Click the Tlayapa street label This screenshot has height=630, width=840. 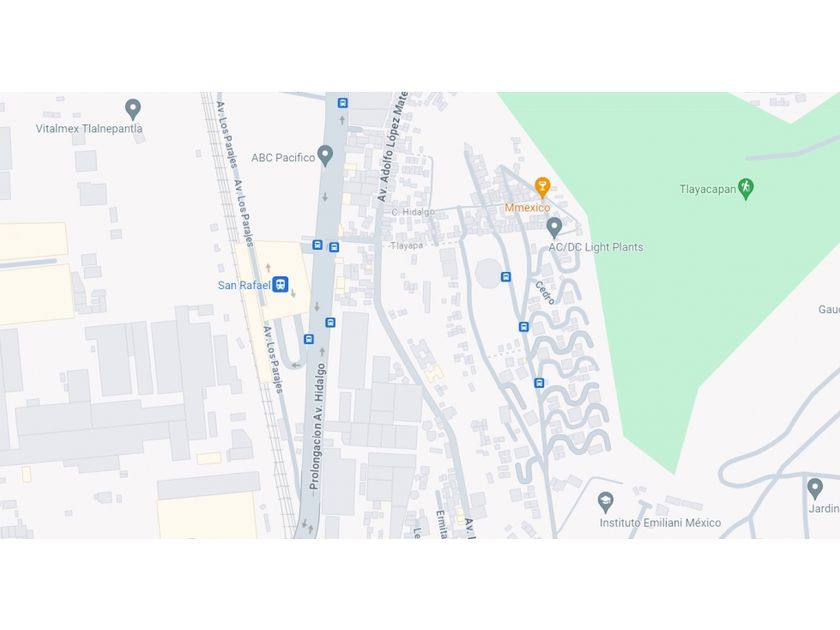pyautogui.click(x=407, y=245)
